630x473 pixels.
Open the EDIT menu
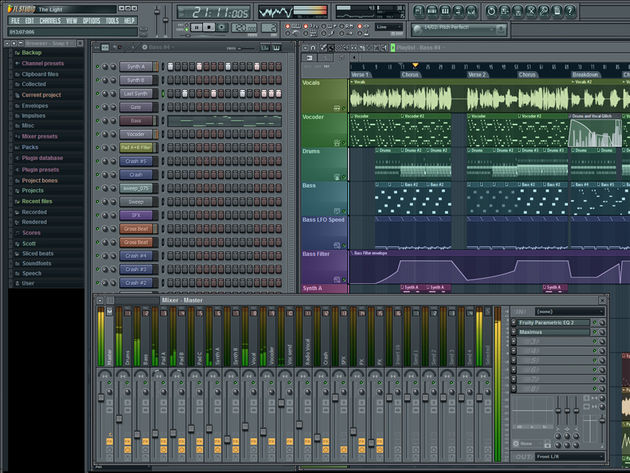point(29,20)
